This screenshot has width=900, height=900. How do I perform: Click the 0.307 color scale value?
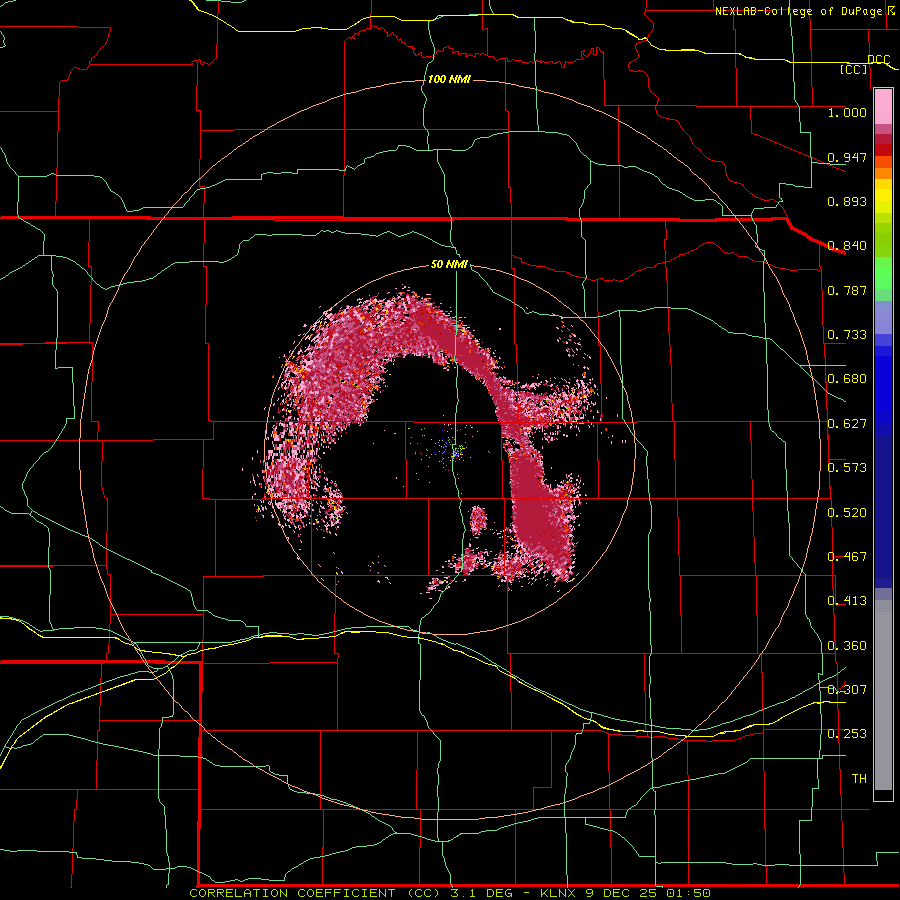tap(847, 689)
